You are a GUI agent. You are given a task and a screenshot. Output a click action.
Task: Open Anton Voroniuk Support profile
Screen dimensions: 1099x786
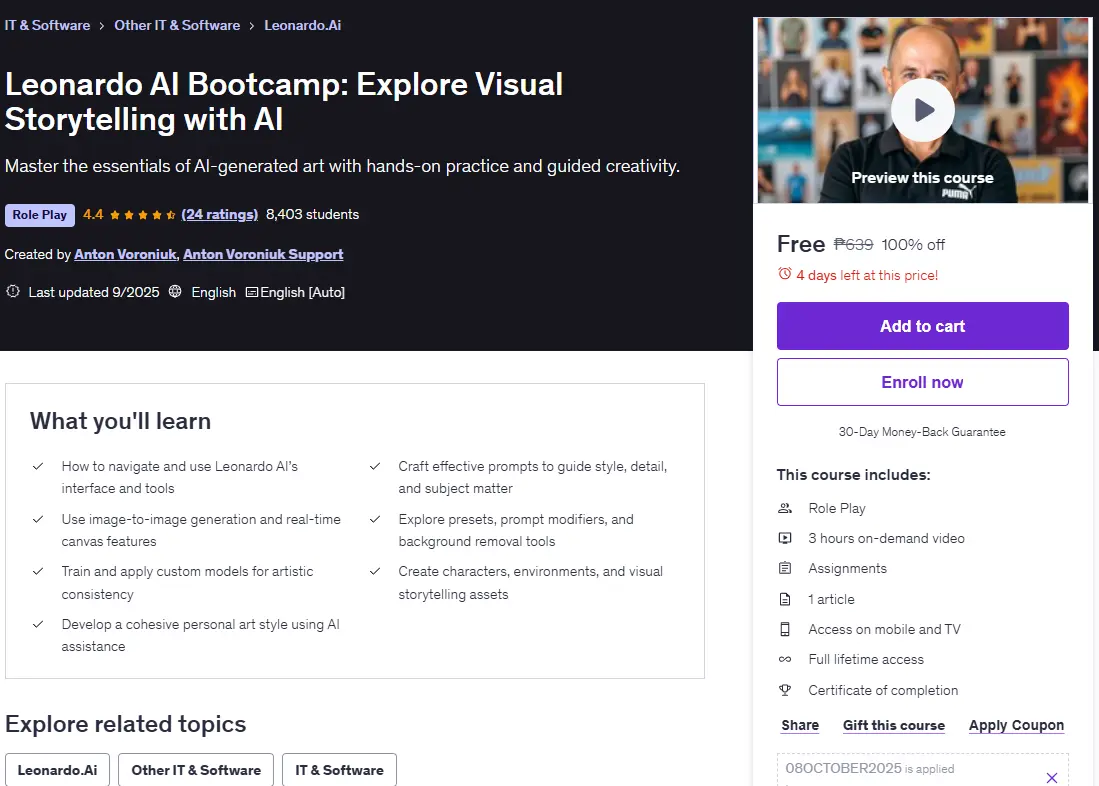click(x=263, y=254)
